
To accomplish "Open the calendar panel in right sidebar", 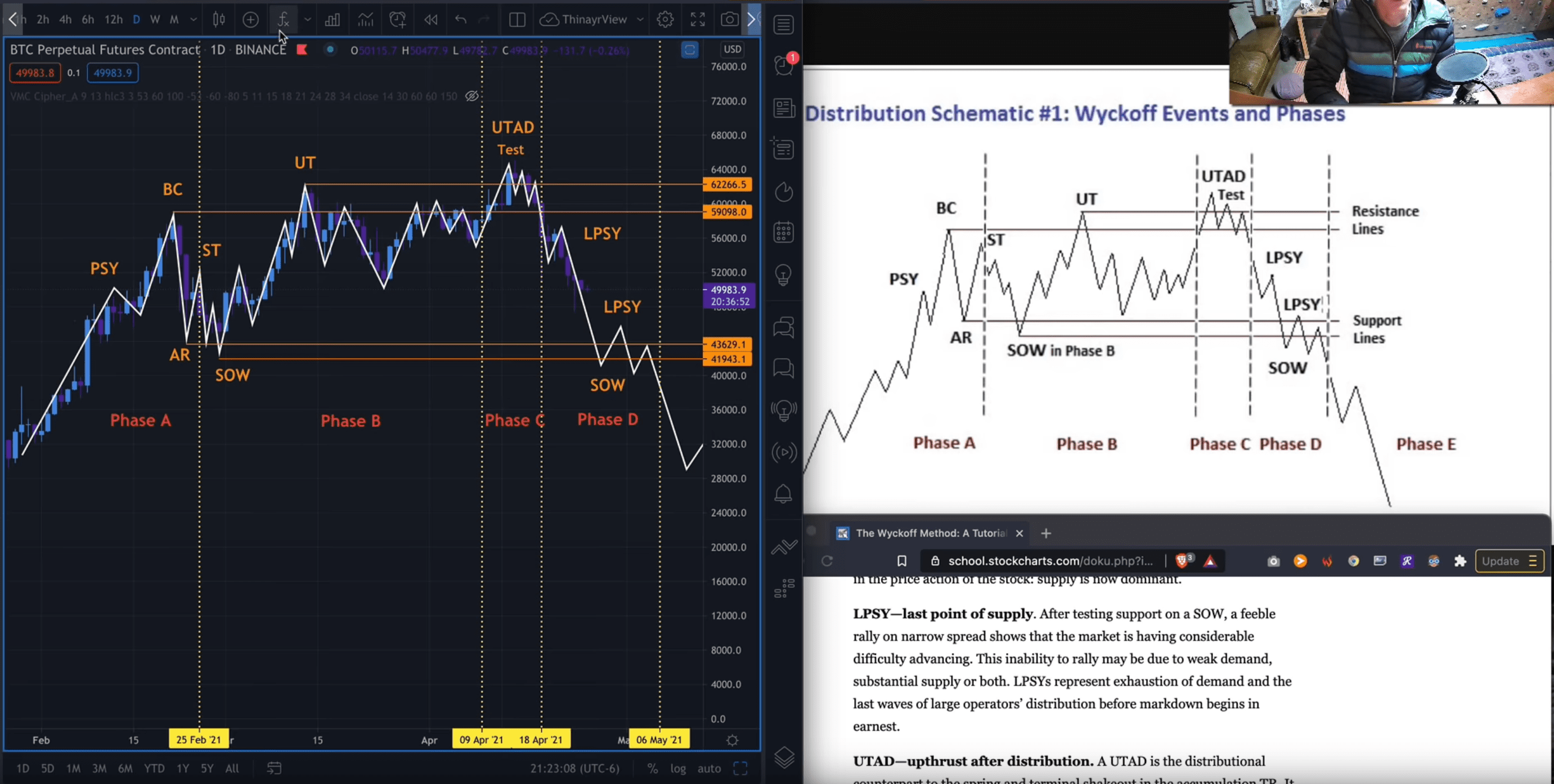I will (x=784, y=232).
